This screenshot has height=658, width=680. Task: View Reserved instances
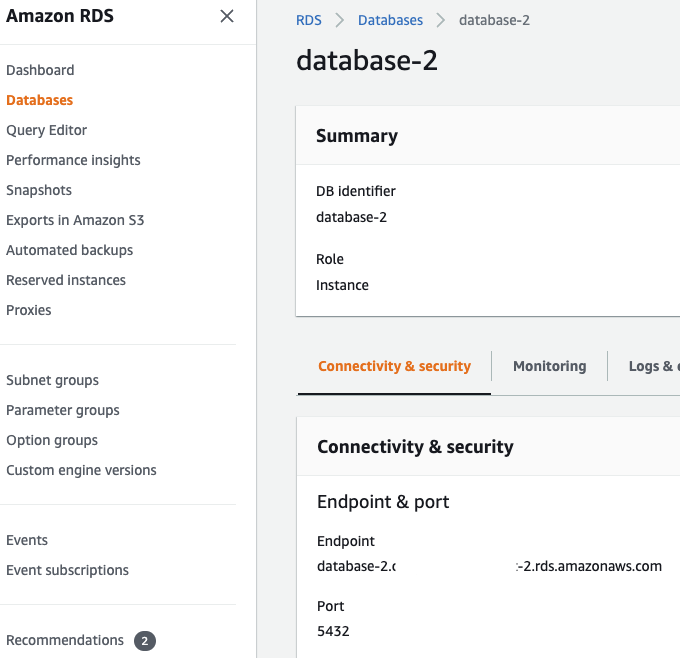pyautogui.click(x=66, y=280)
